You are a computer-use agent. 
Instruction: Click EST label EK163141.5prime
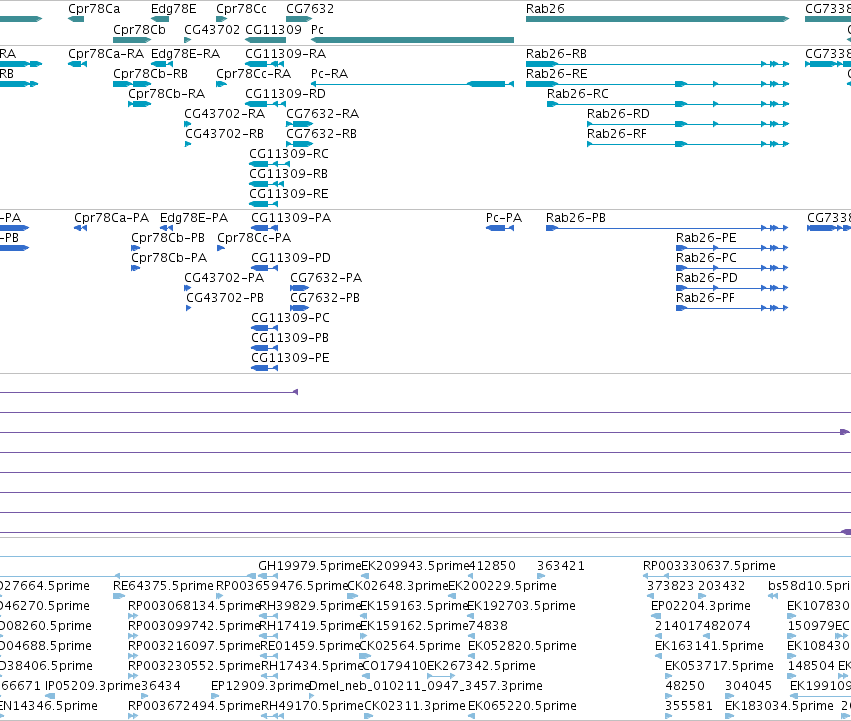709,646
